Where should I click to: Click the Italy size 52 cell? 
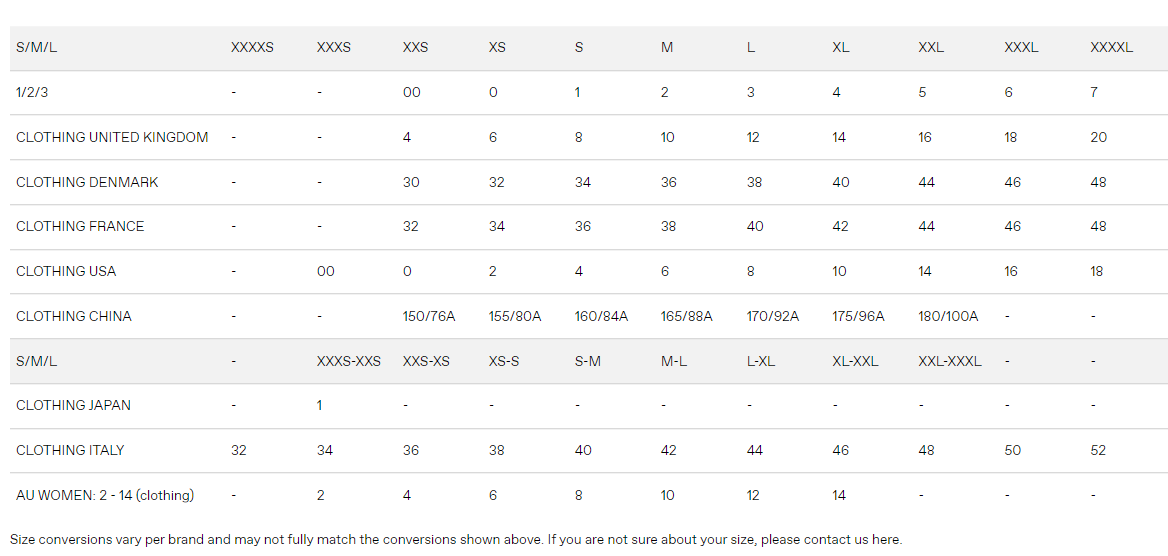tap(1098, 451)
